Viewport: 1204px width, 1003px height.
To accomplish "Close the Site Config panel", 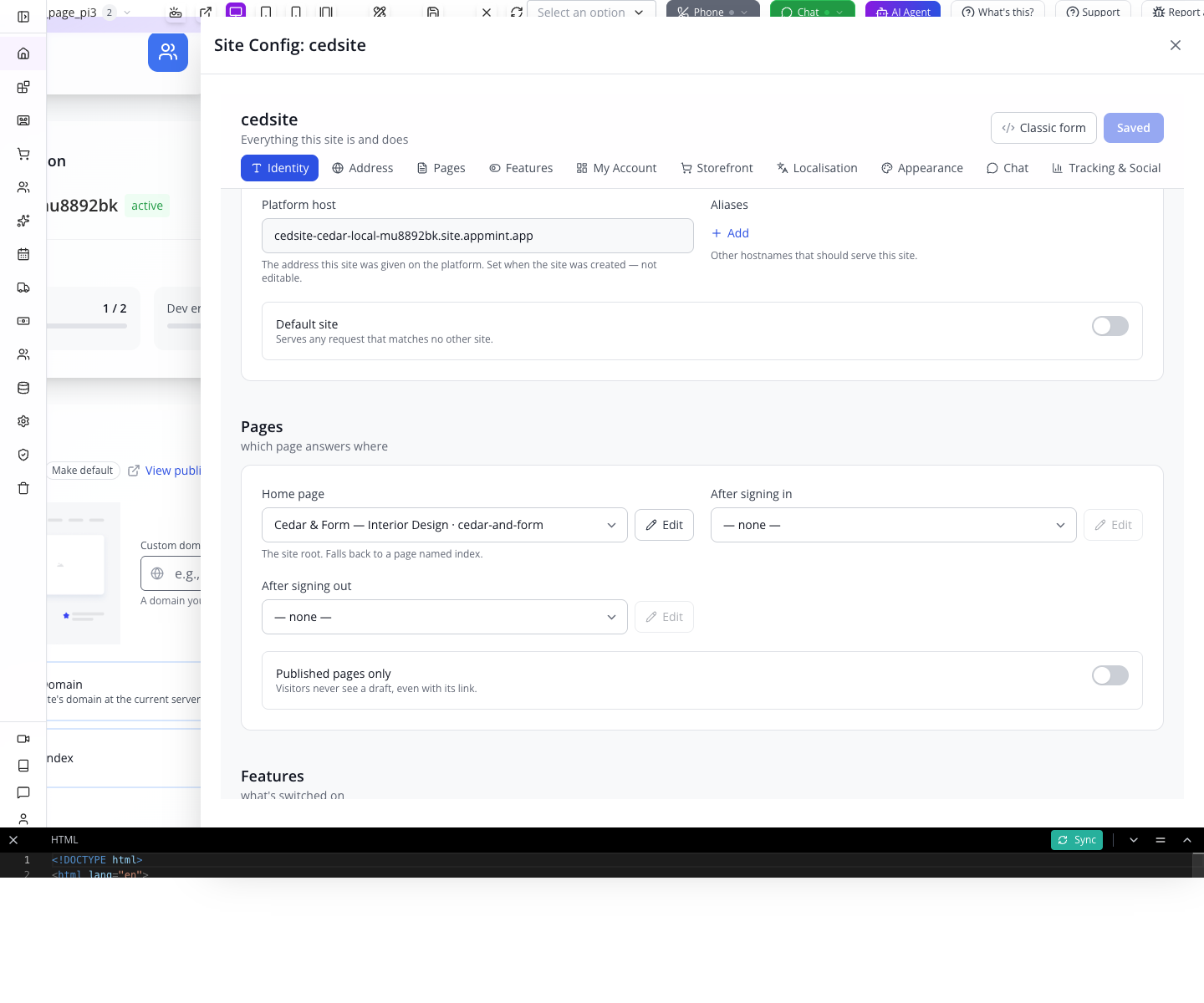I will pos(1176,45).
